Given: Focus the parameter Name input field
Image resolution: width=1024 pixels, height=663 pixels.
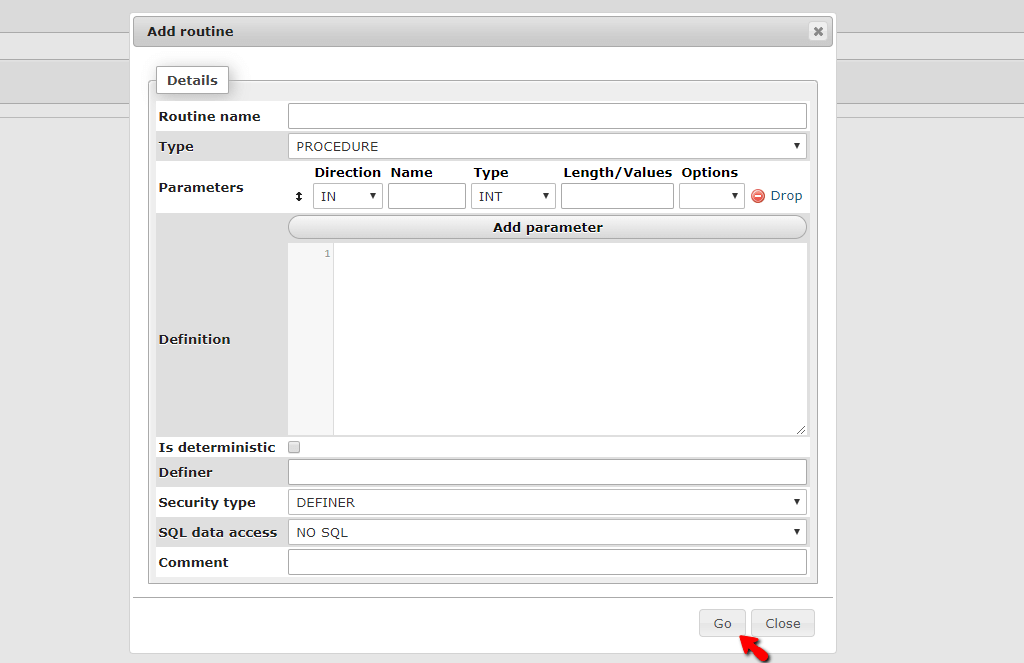Looking at the screenshot, I should click(426, 196).
